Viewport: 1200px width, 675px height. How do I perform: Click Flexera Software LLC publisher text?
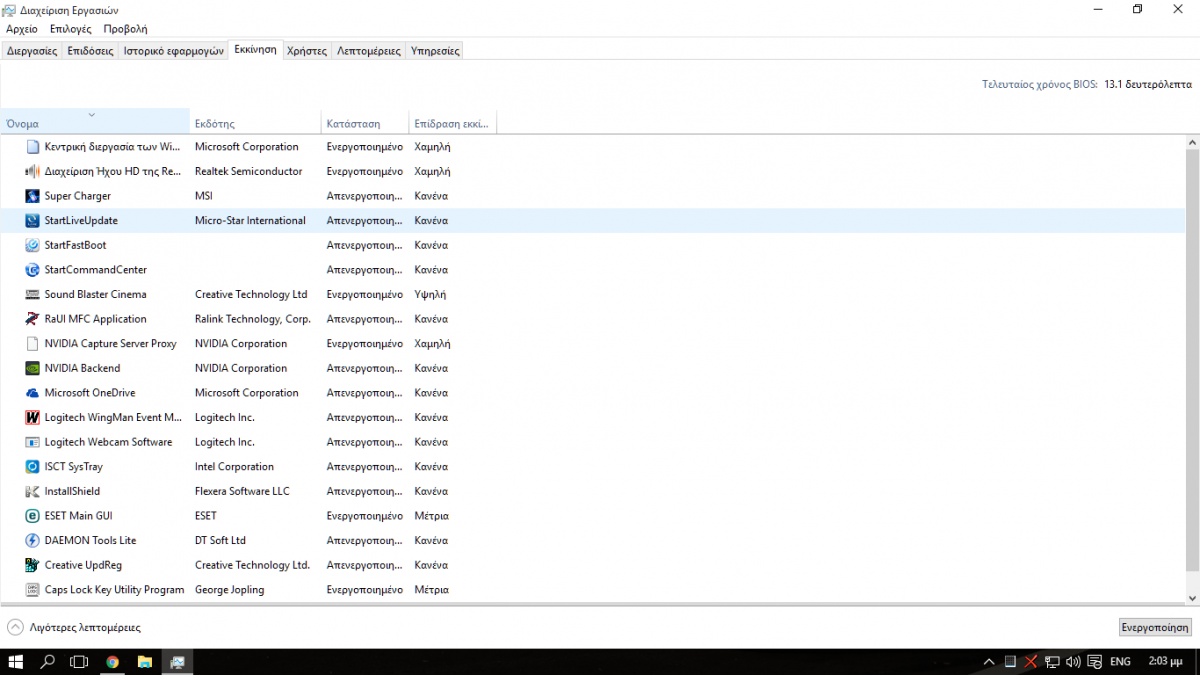pos(242,491)
